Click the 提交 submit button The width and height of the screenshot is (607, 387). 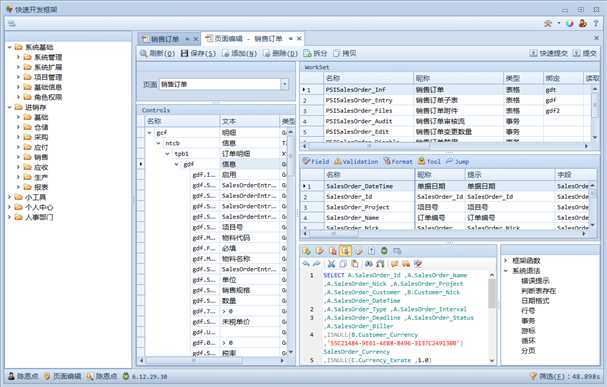pos(585,53)
